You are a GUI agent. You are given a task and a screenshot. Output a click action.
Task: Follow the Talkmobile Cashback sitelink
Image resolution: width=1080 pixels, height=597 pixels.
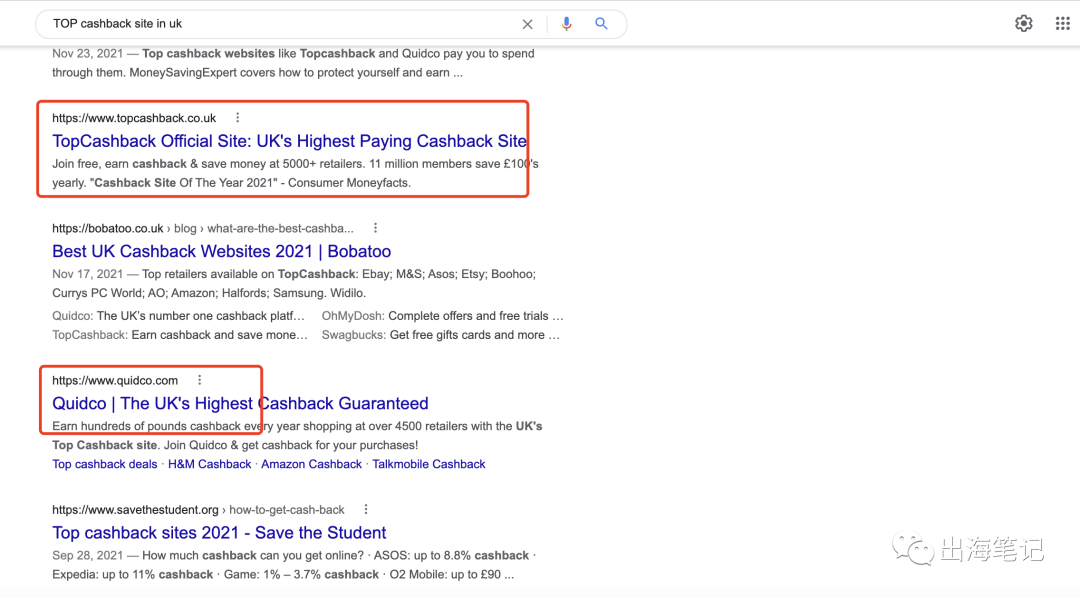click(x=429, y=464)
